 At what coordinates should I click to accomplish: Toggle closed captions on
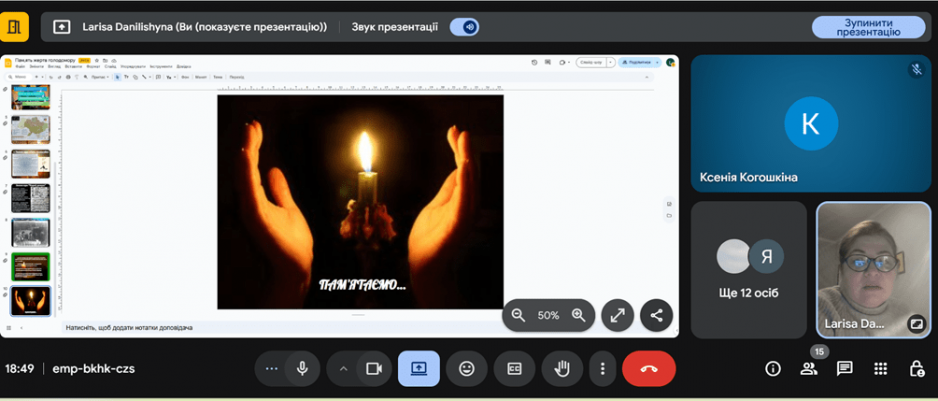pyautogui.click(x=514, y=369)
